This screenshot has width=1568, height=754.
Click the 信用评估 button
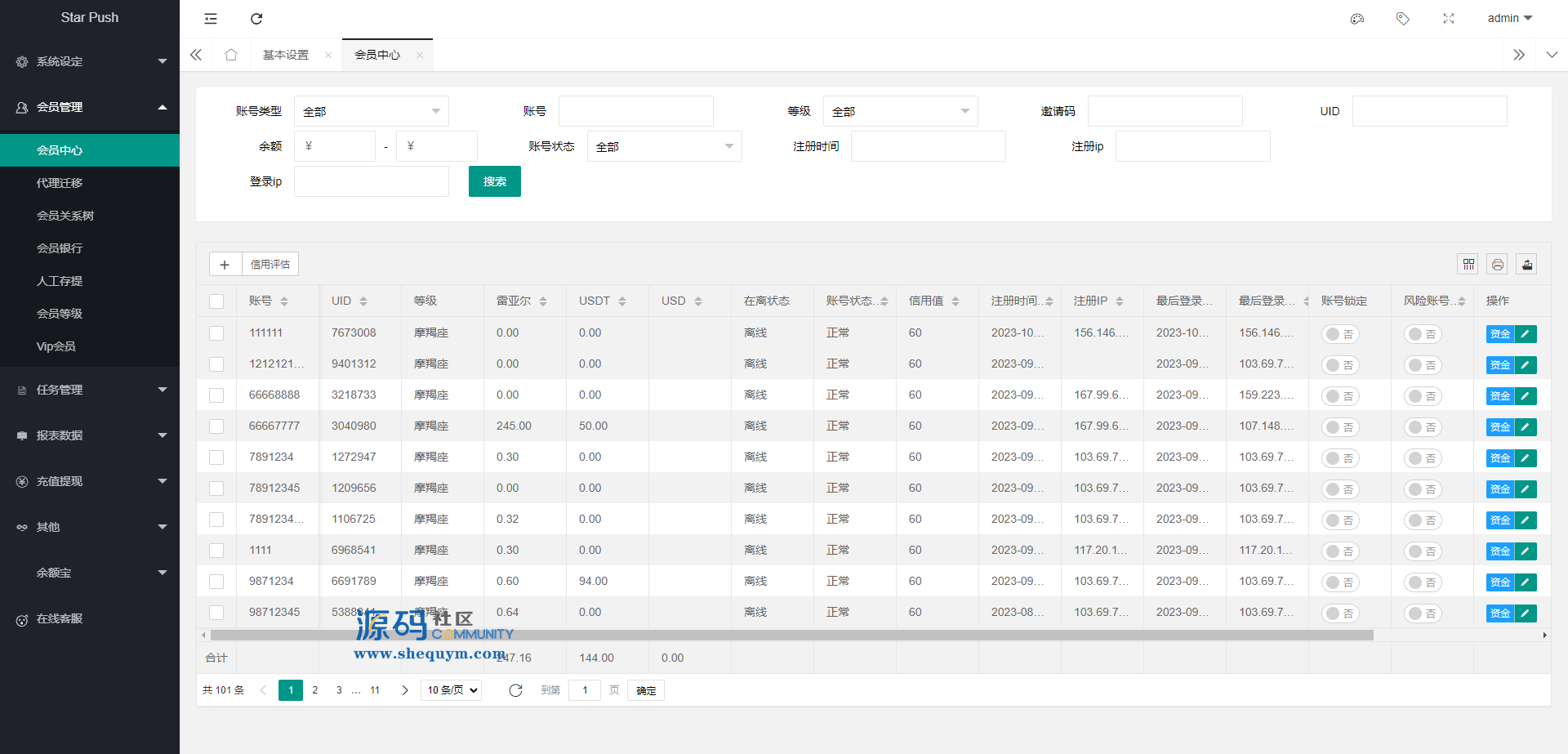click(x=270, y=265)
